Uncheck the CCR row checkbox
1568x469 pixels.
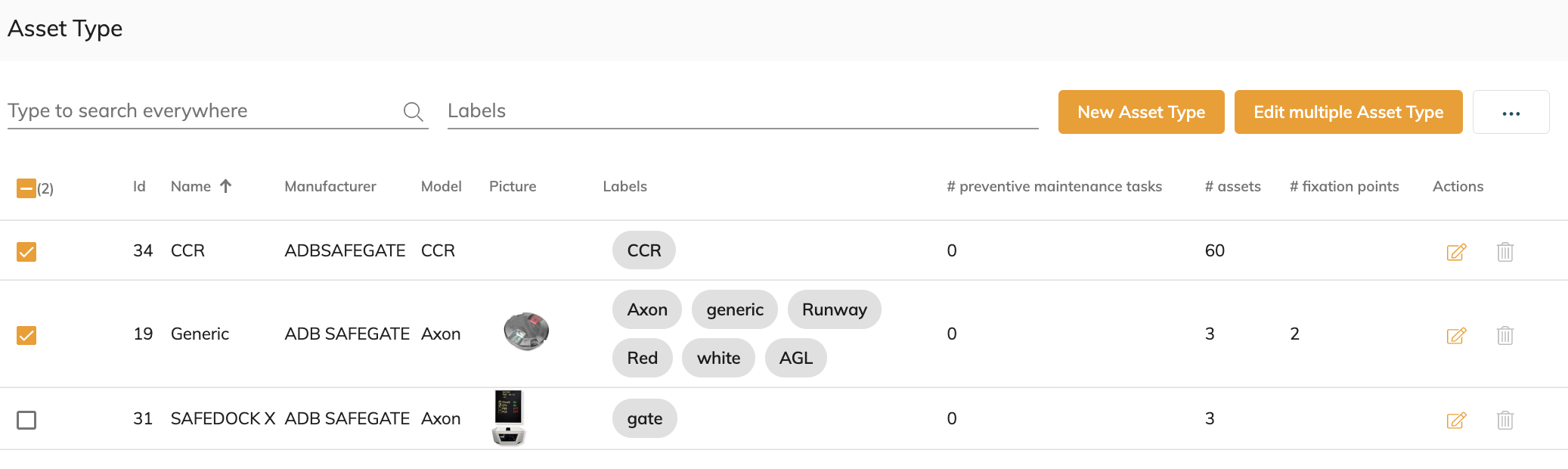(x=26, y=252)
